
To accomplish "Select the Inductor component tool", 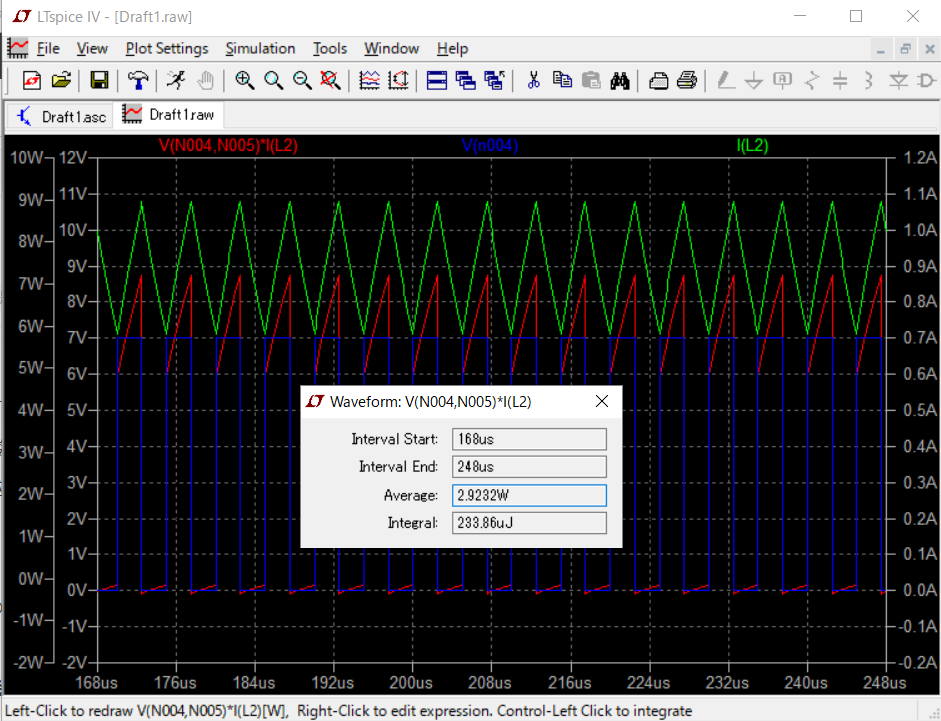I will 869,80.
